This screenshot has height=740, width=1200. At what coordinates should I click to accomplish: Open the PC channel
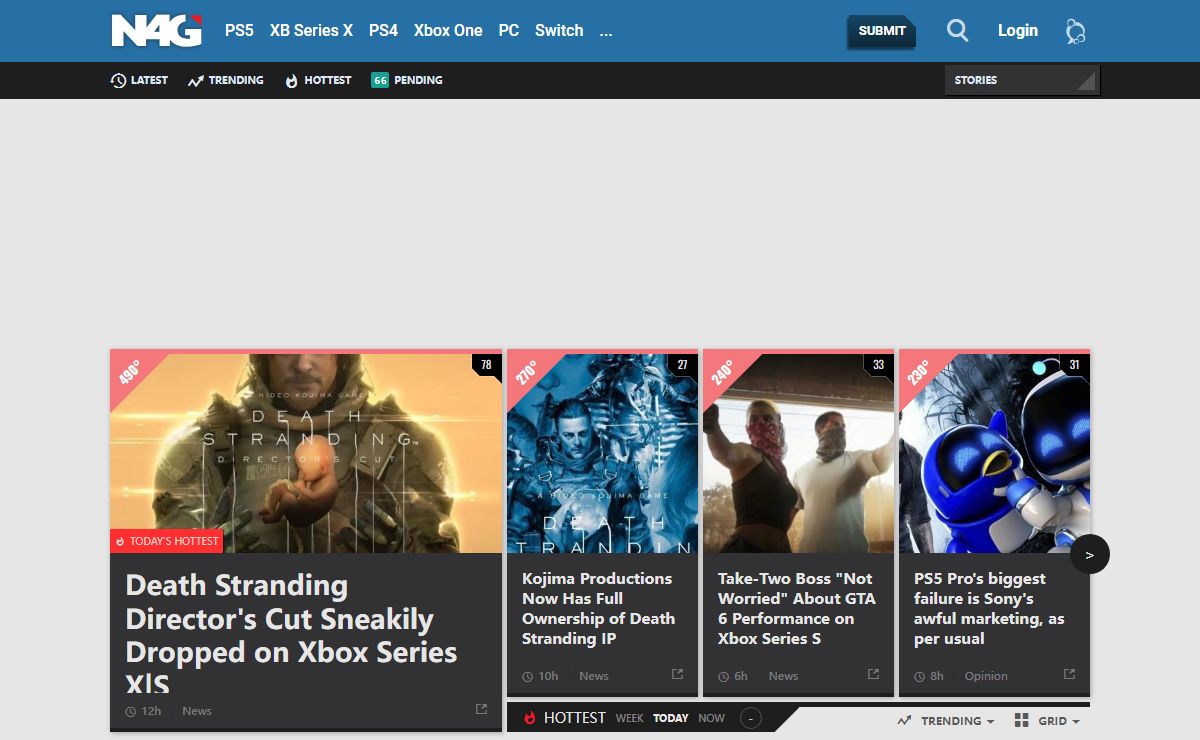(x=509, y=30)
